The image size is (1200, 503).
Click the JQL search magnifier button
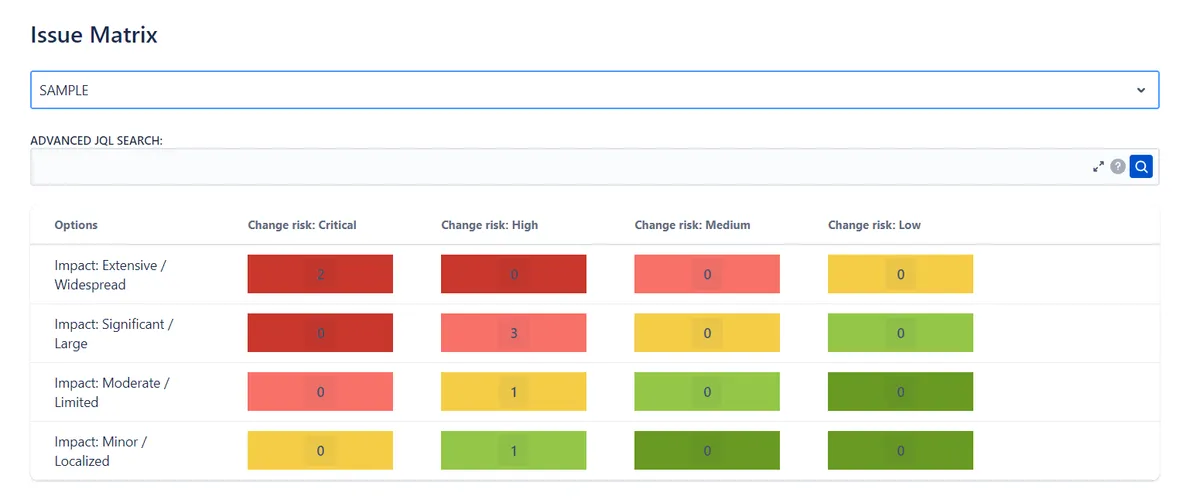(x=1141, y=167)
